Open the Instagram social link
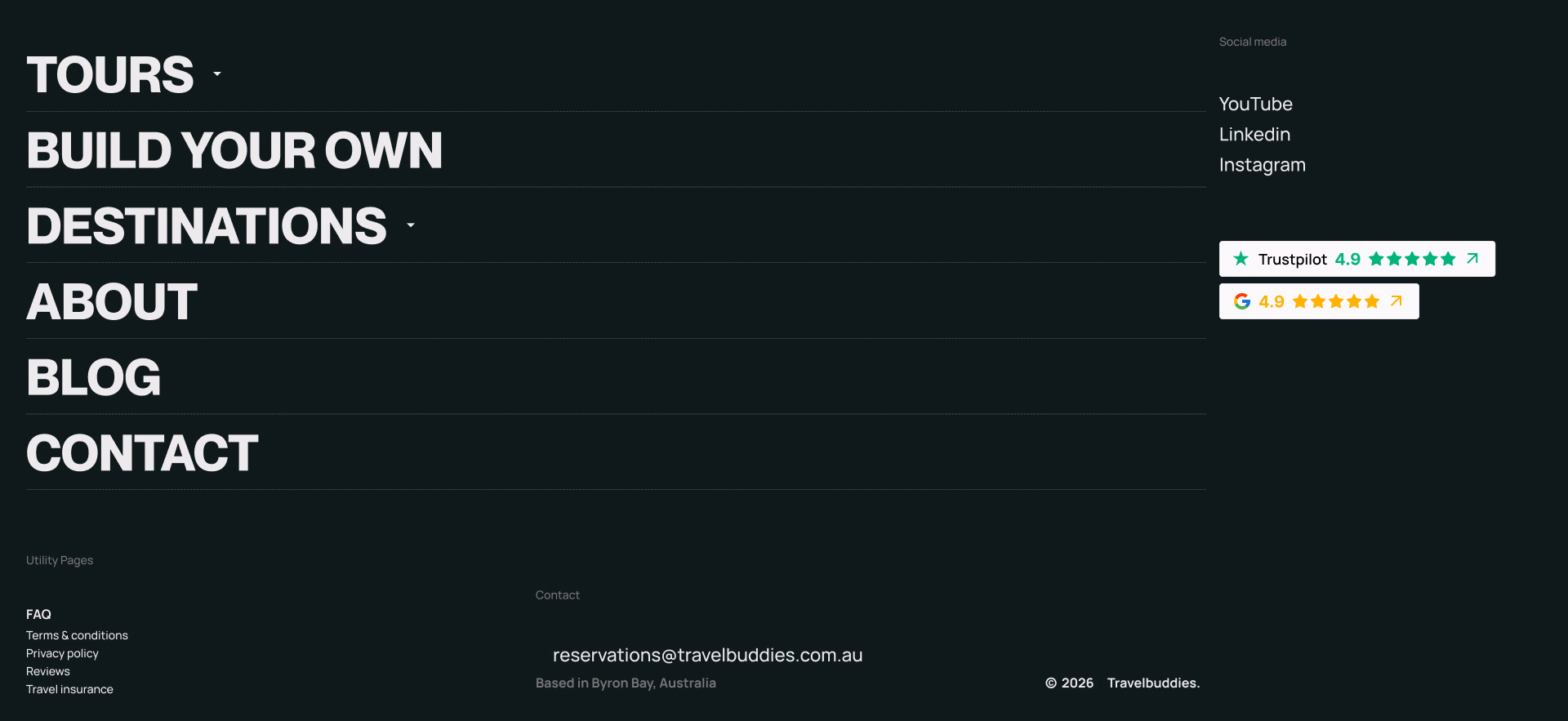Screen dimensions: 1568x721 [x=1262, y=165]
